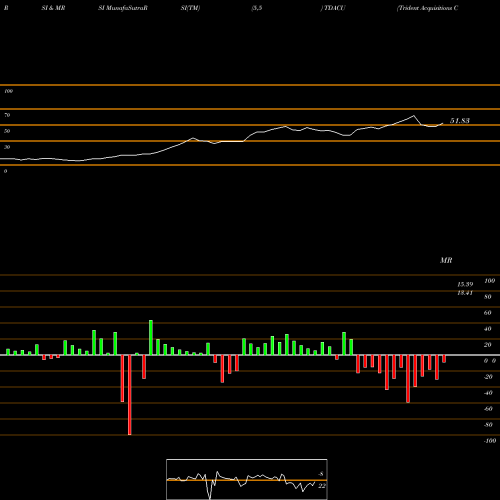Select the tallest green MR histogram bar
The height and width of the screenshot is (500, 500).
(x=151, y=338)
